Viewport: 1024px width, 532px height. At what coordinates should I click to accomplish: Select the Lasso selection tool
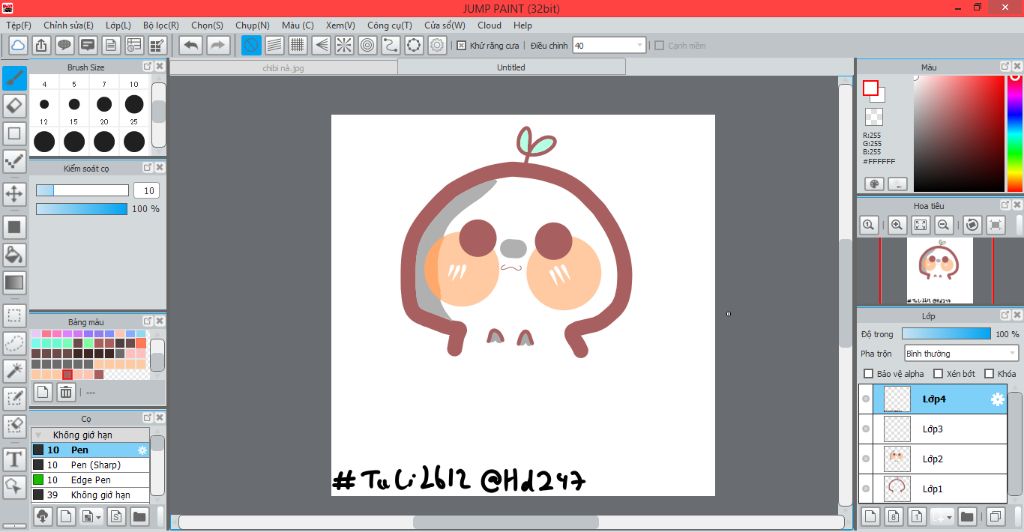pyautogui.click(x=14, y=343)
